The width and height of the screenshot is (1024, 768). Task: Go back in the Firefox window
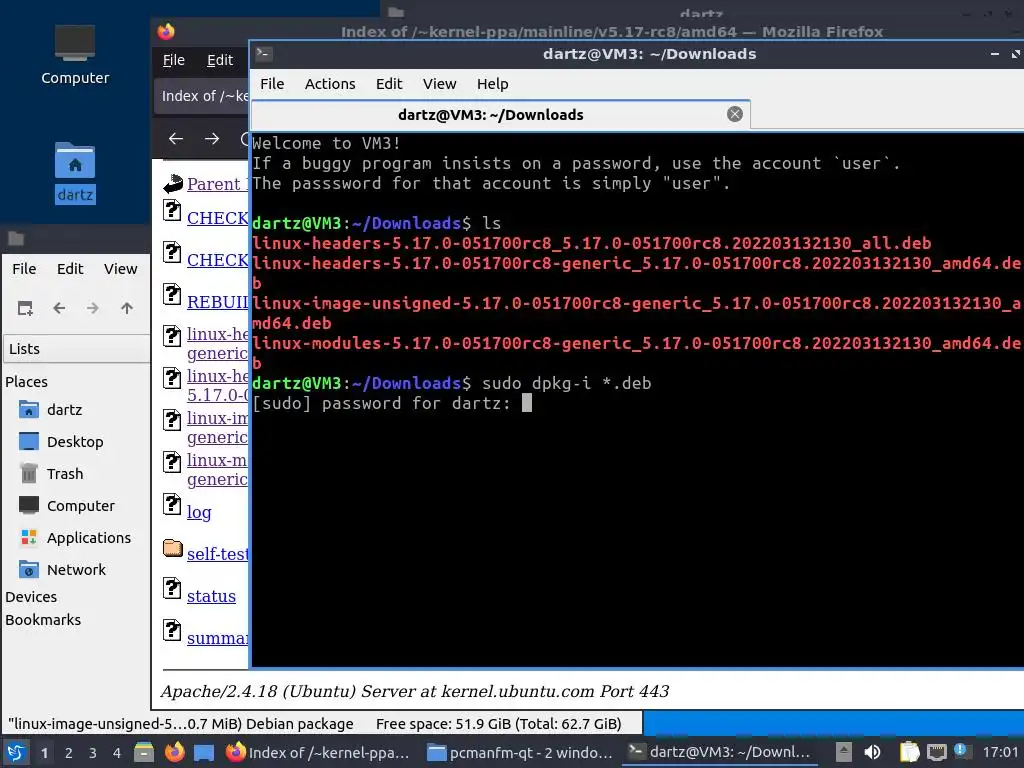pos(176,138)
